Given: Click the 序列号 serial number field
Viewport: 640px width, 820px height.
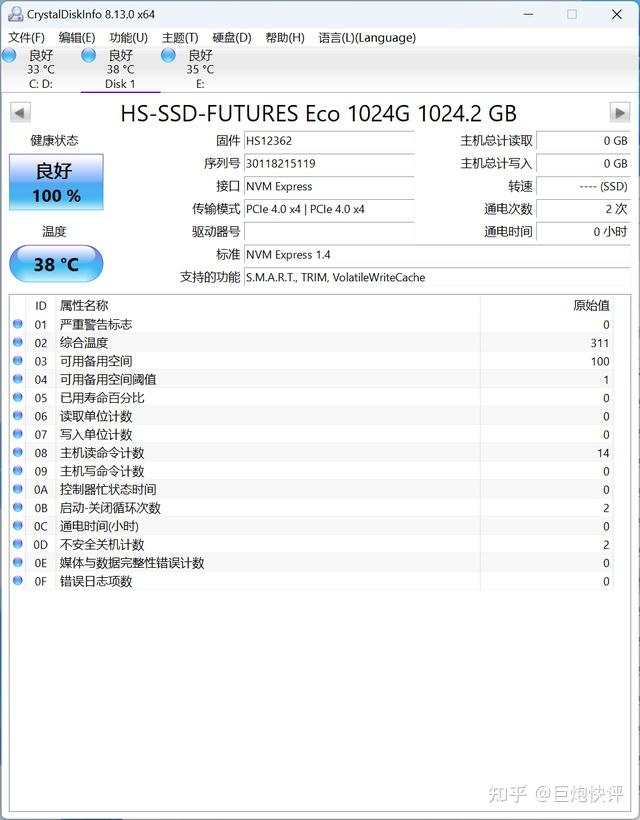Looking at the screenshot, I should (330, 164).
